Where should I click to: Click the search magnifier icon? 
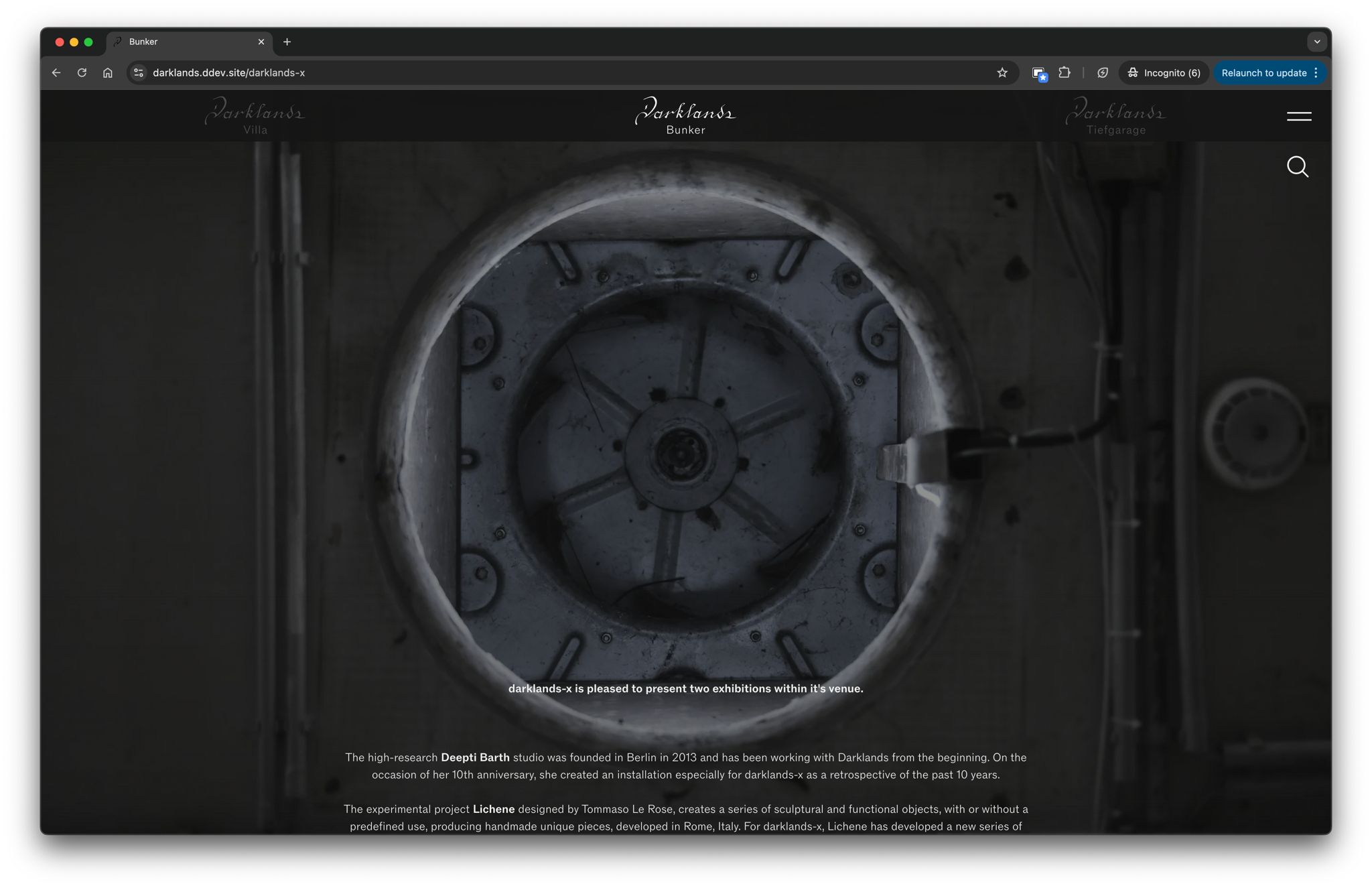[x=1297, y=166]
